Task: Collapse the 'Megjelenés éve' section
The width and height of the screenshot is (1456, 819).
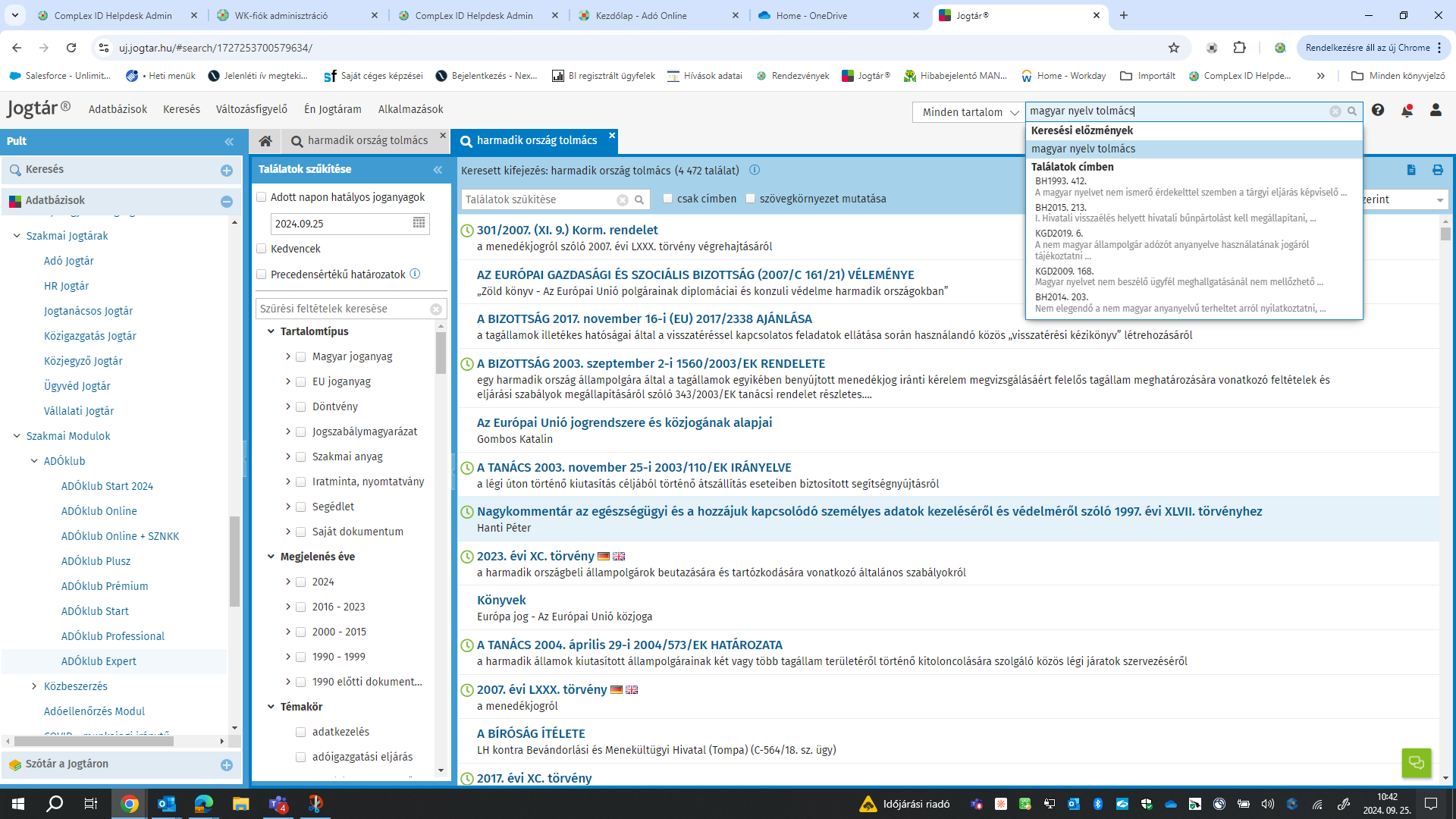Action: 271,557
